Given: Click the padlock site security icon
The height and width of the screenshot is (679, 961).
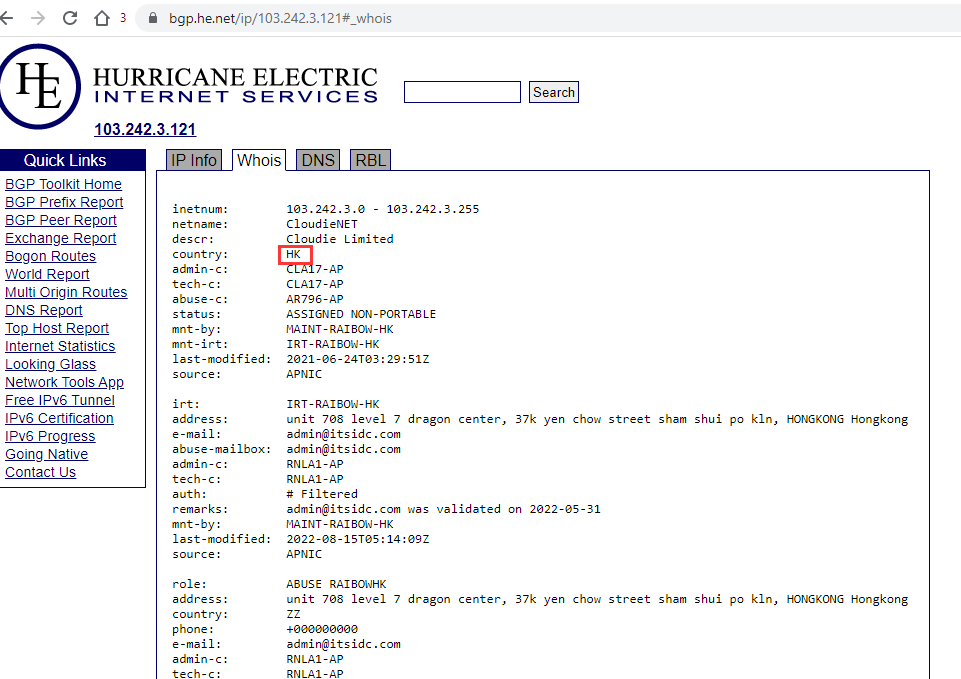Looking at the screenshot, I should click(x=153, y=18).
